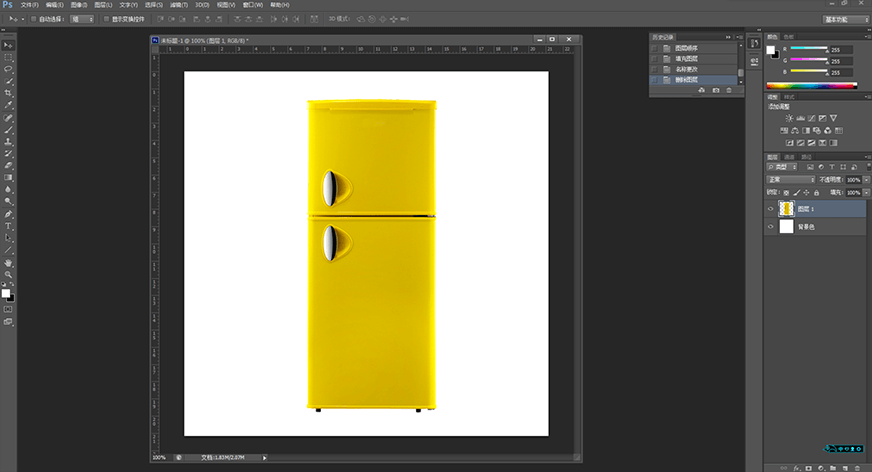Create new snapshot in History panel
Viewport: 872px width, 472px height.
click(716, 91)
